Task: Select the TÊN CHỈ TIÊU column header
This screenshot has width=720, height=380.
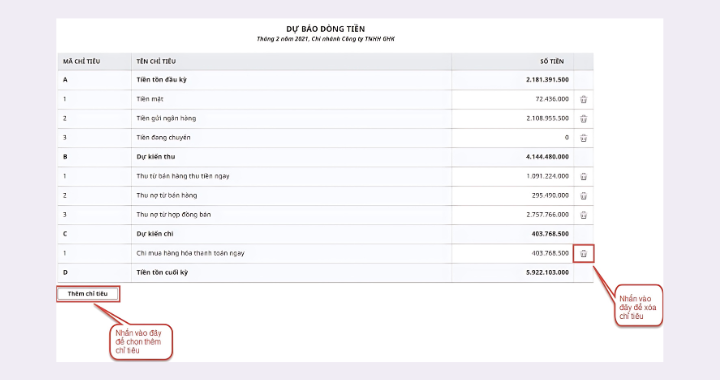Action: 156,61
